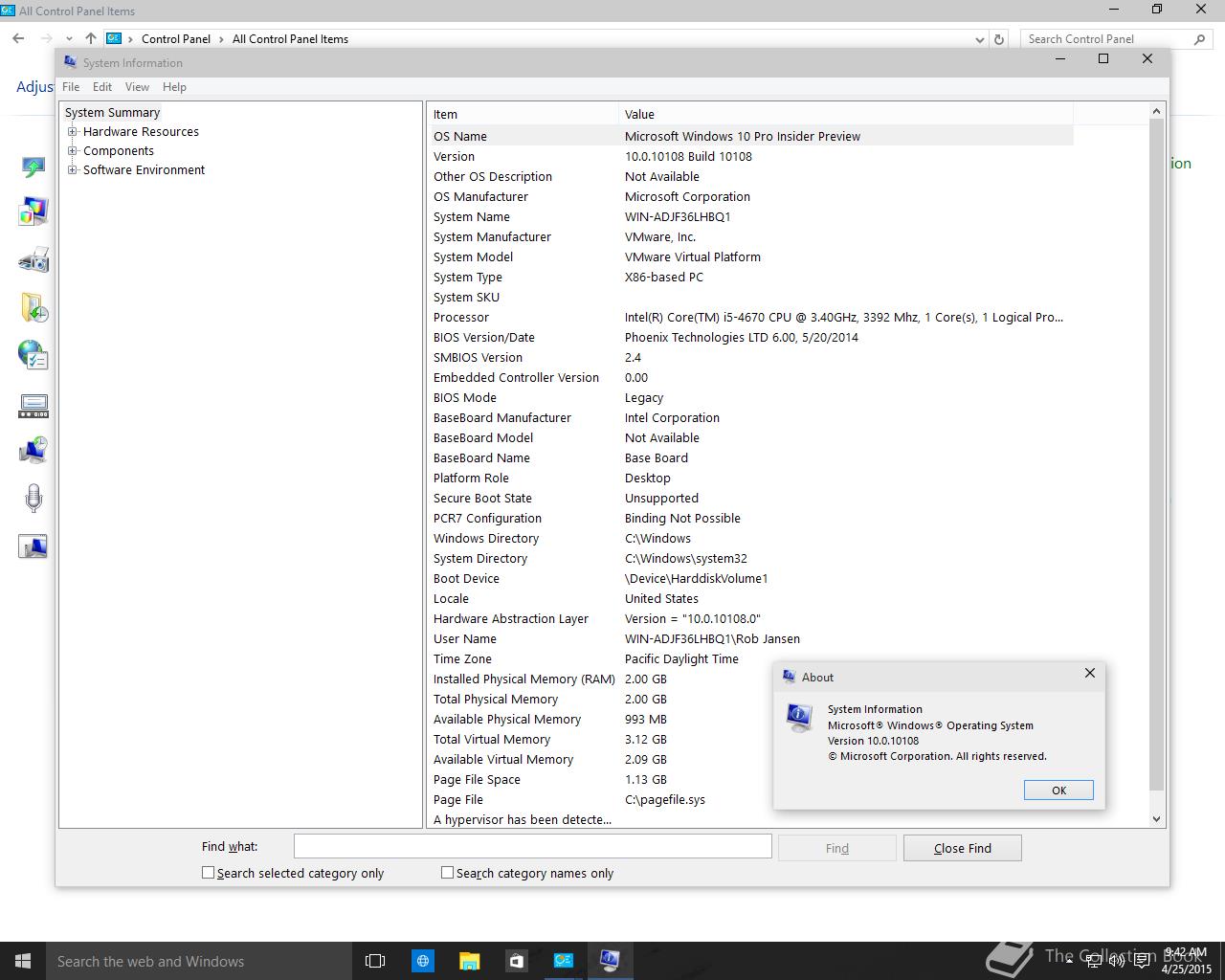Screen dimensions: 1225x980
Task: Click the All Control Panel Items breadcrumb
Action: tap(290, 39)
